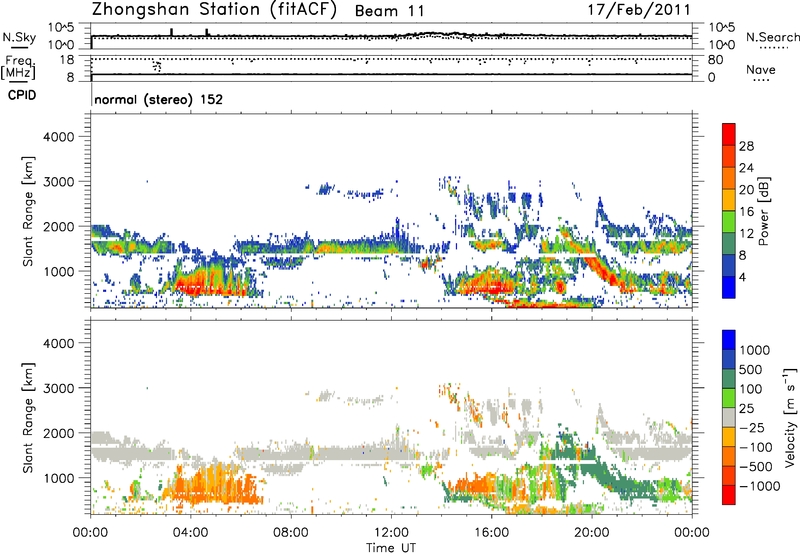Select the Time UT axis title
Image resolution: width=800 pixels, height=554 pixels.
coord(391,548)
